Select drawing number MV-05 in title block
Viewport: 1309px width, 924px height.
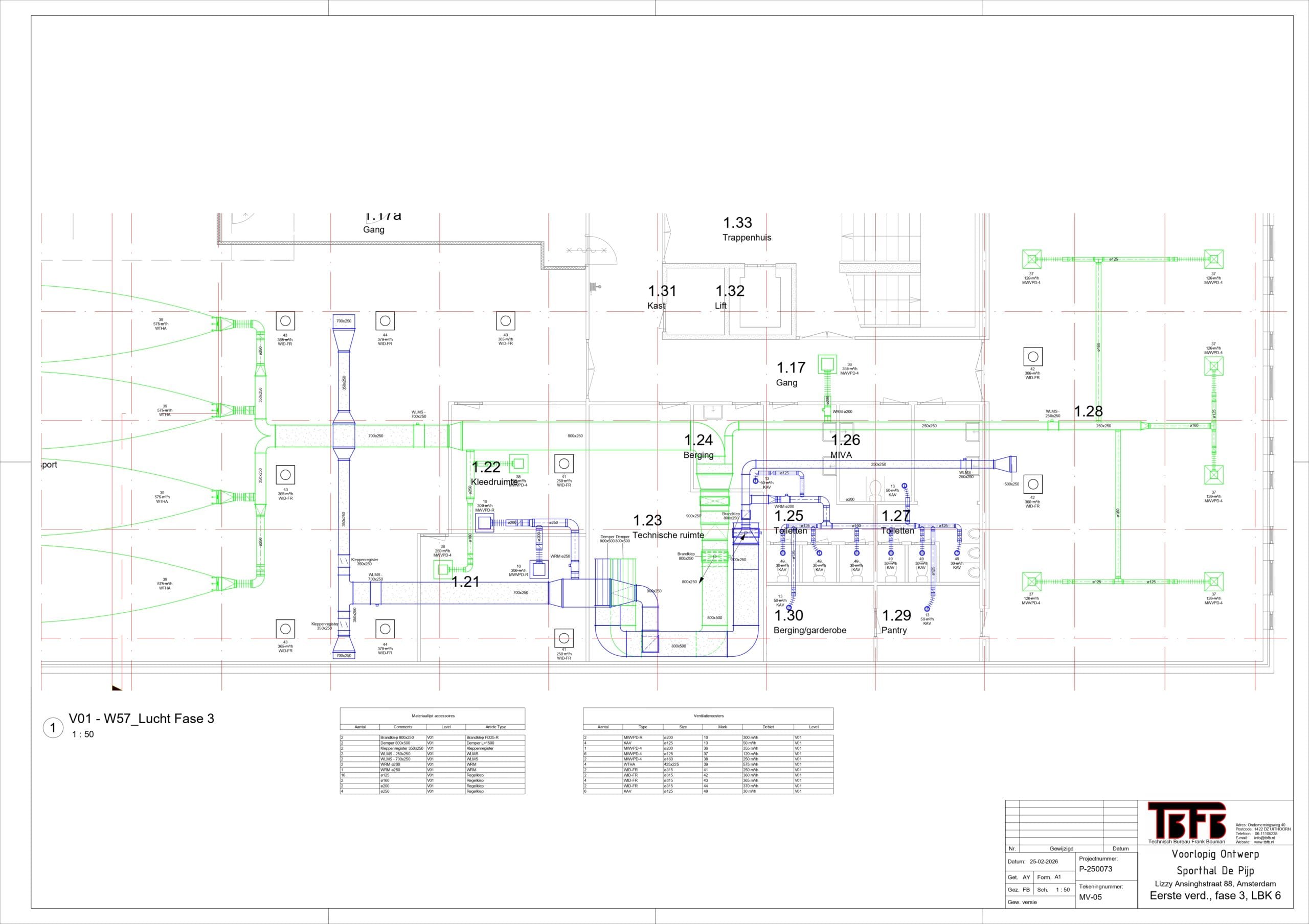tap(1090, 897)
